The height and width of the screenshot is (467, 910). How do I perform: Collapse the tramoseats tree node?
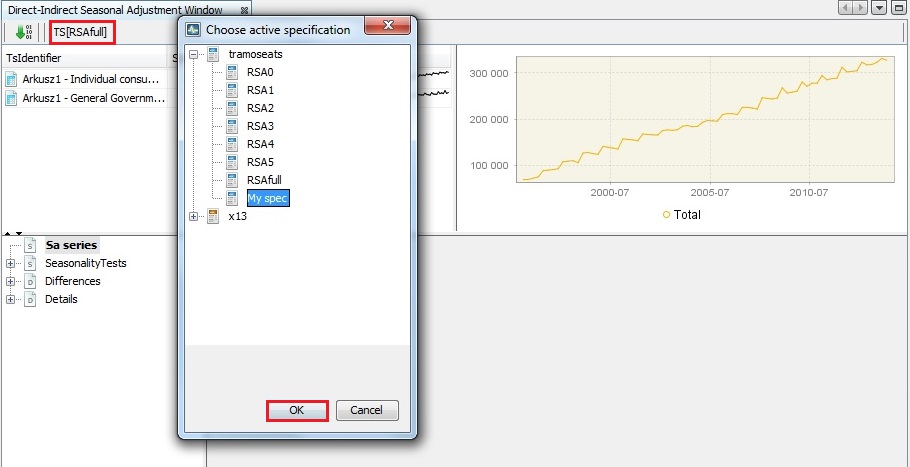point(194,54)
